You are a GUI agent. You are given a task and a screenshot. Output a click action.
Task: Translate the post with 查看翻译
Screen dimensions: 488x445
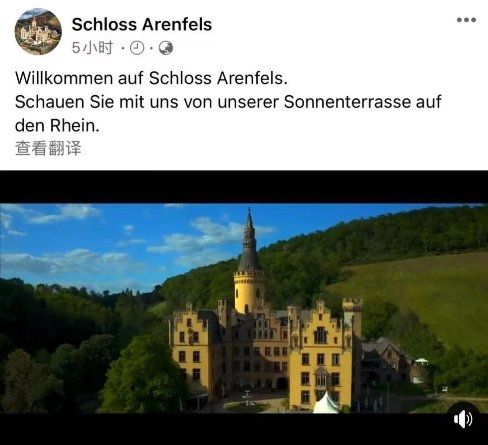[48, 148]
